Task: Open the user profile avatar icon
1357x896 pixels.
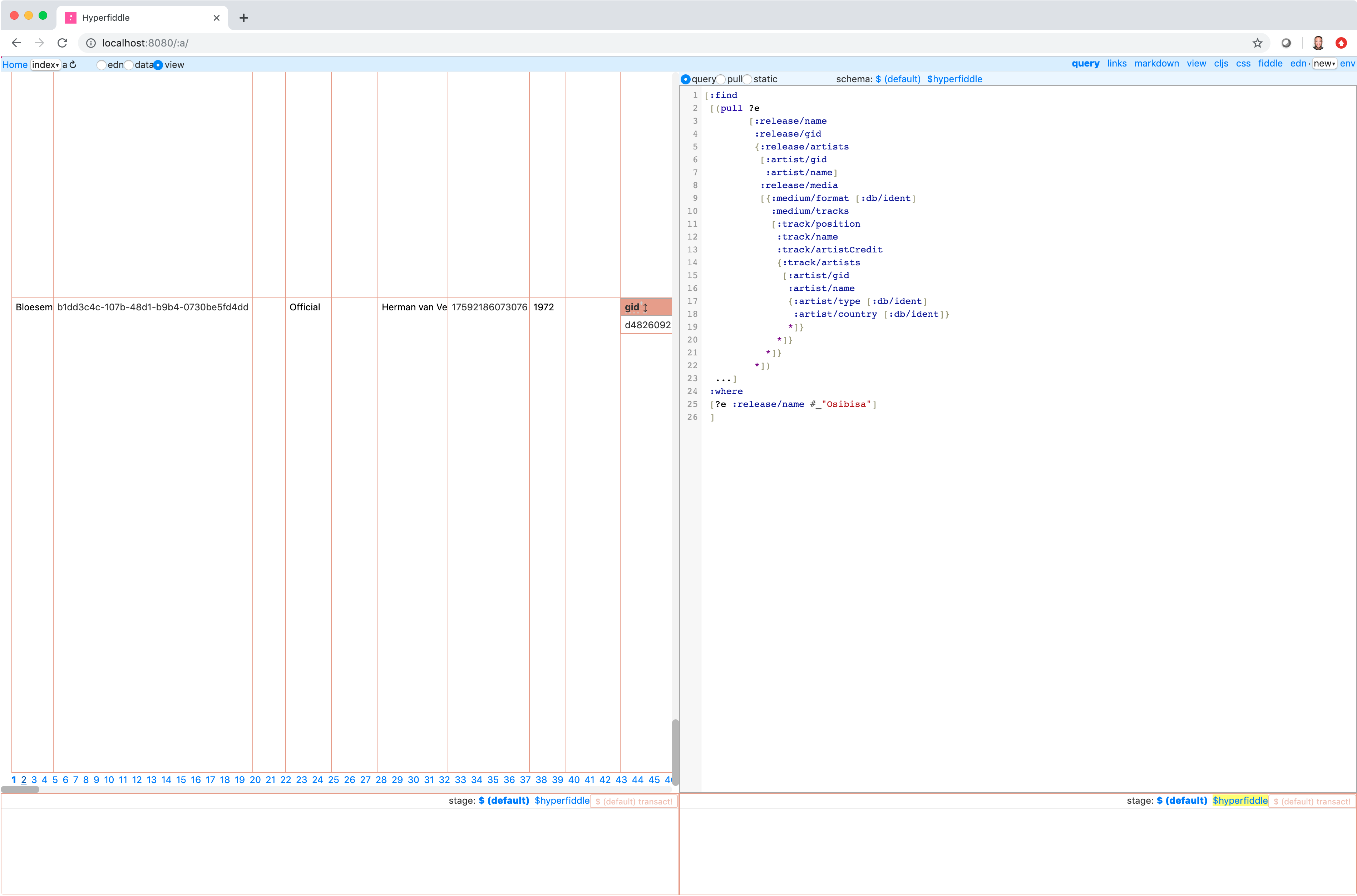Action: click(x=1318, y=43)
